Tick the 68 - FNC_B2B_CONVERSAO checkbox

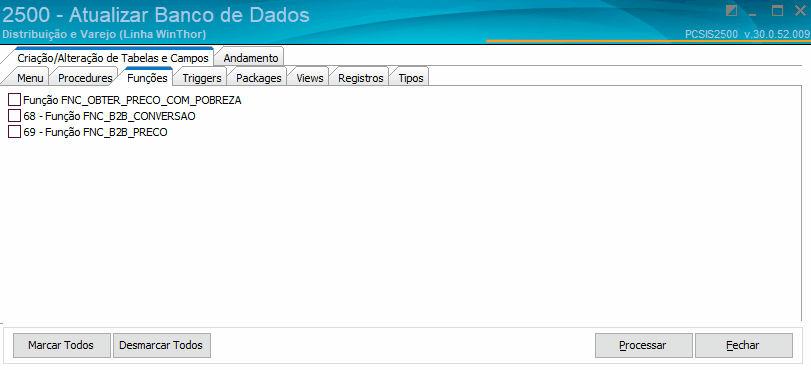[x=15, y=116]
